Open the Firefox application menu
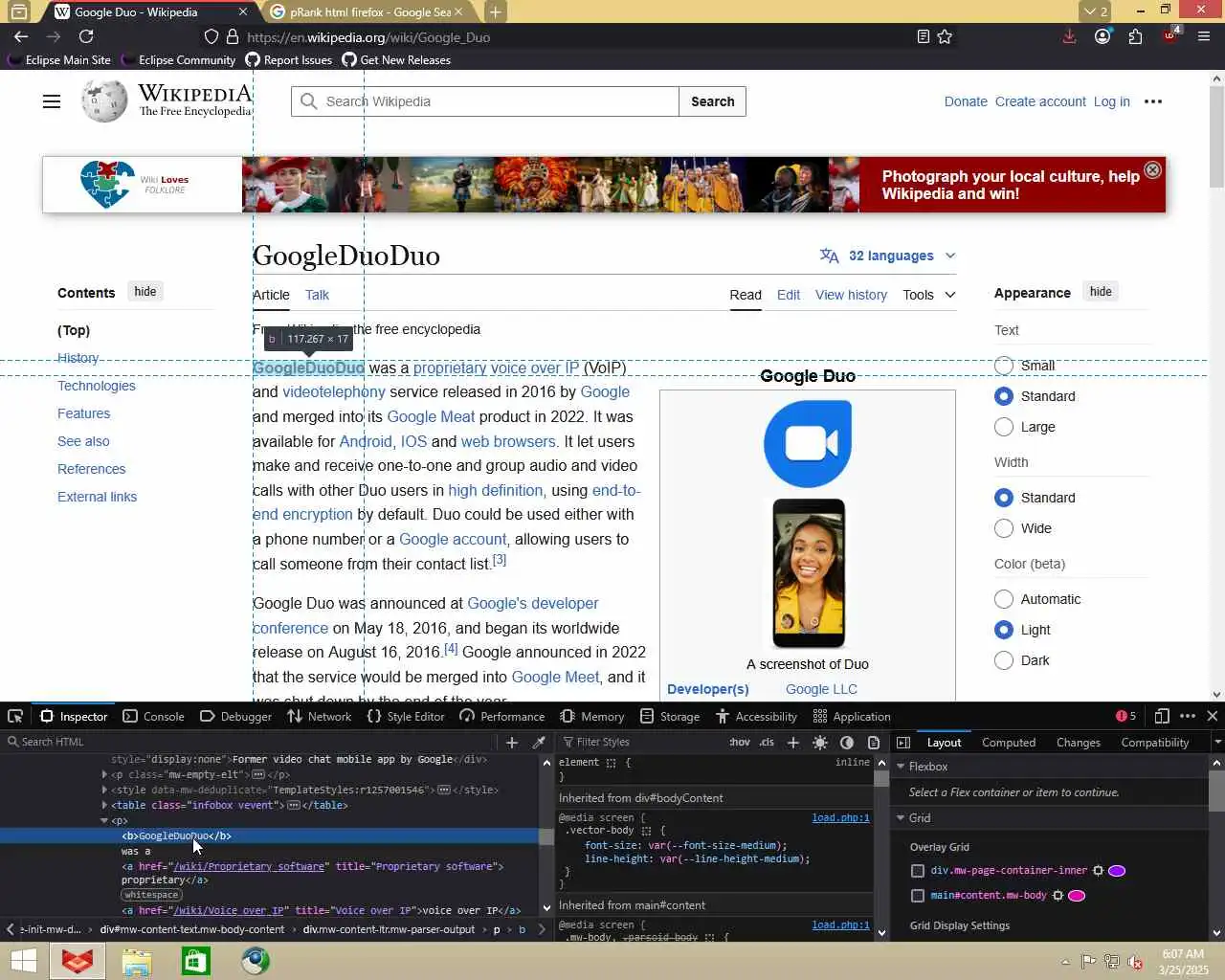 pyautogui.click(x=1204, y=36)
